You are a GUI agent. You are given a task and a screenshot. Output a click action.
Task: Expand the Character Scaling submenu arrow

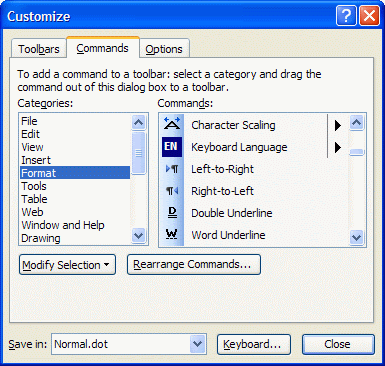338,125
